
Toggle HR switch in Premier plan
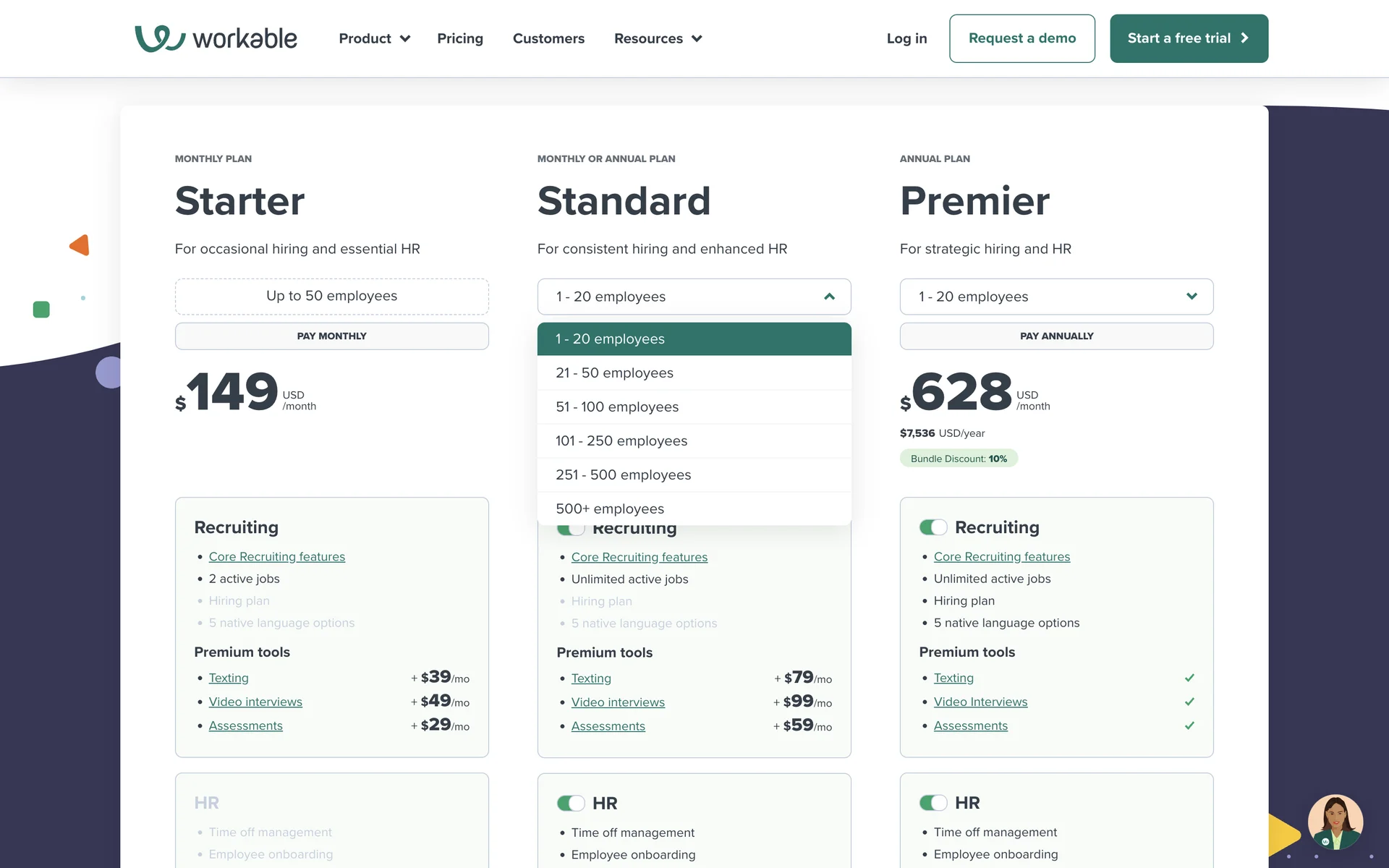click(x=933, y=803)
